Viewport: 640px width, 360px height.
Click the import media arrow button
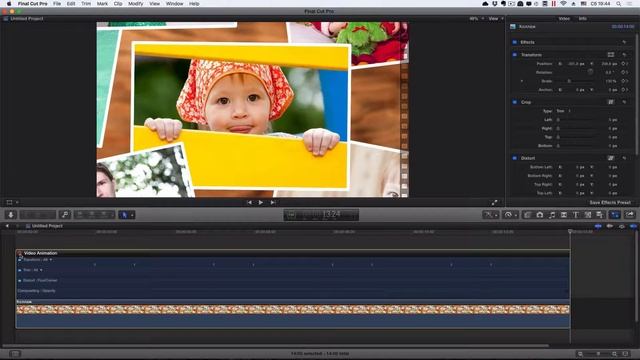[11, 215]
